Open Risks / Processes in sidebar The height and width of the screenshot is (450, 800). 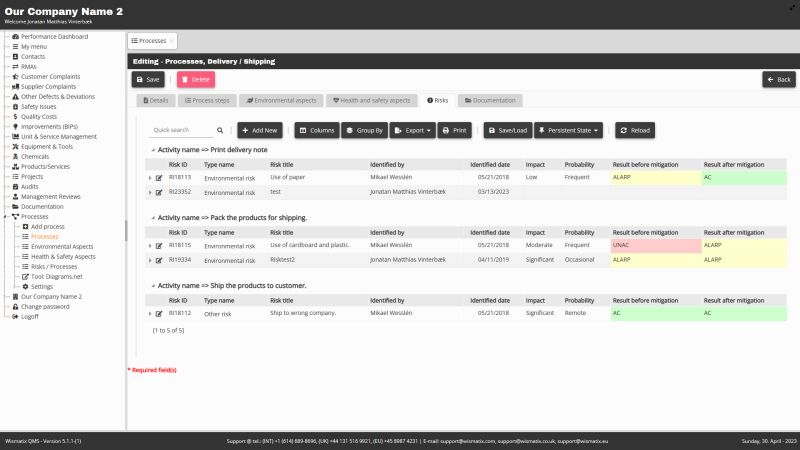coord(54,267)
